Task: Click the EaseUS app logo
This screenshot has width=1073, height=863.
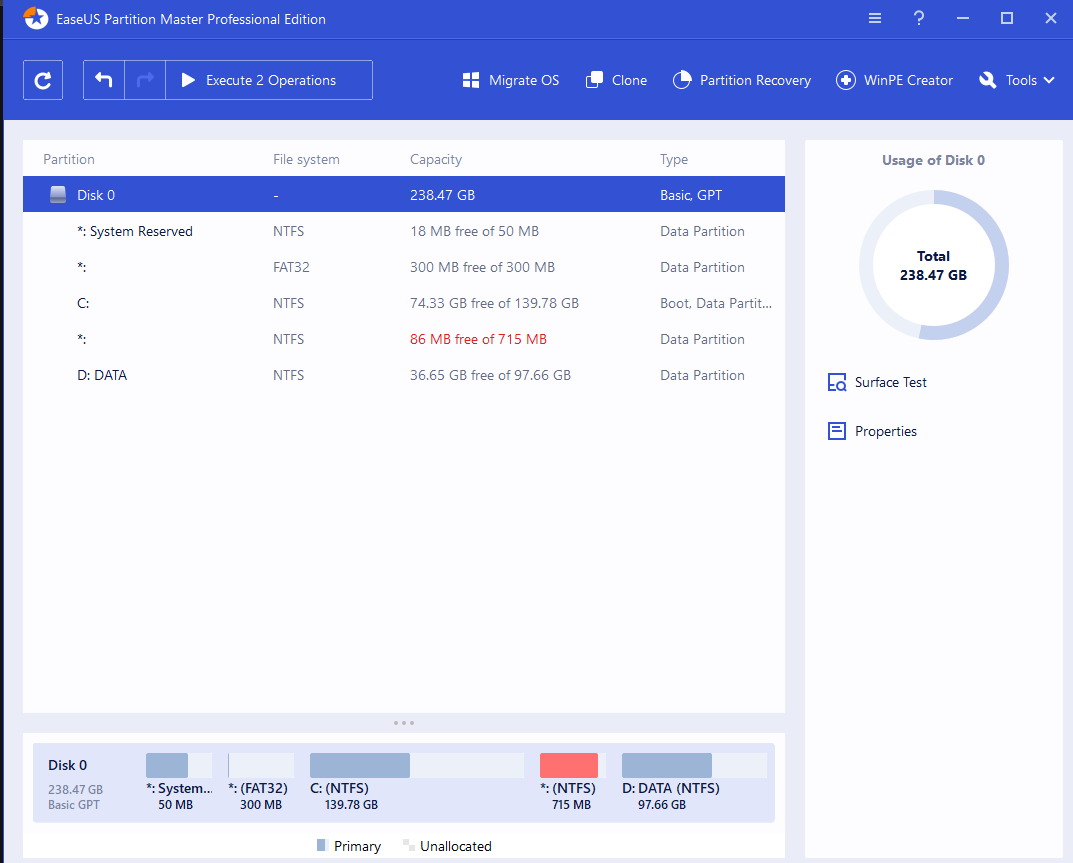Action: tap(36, 18)
